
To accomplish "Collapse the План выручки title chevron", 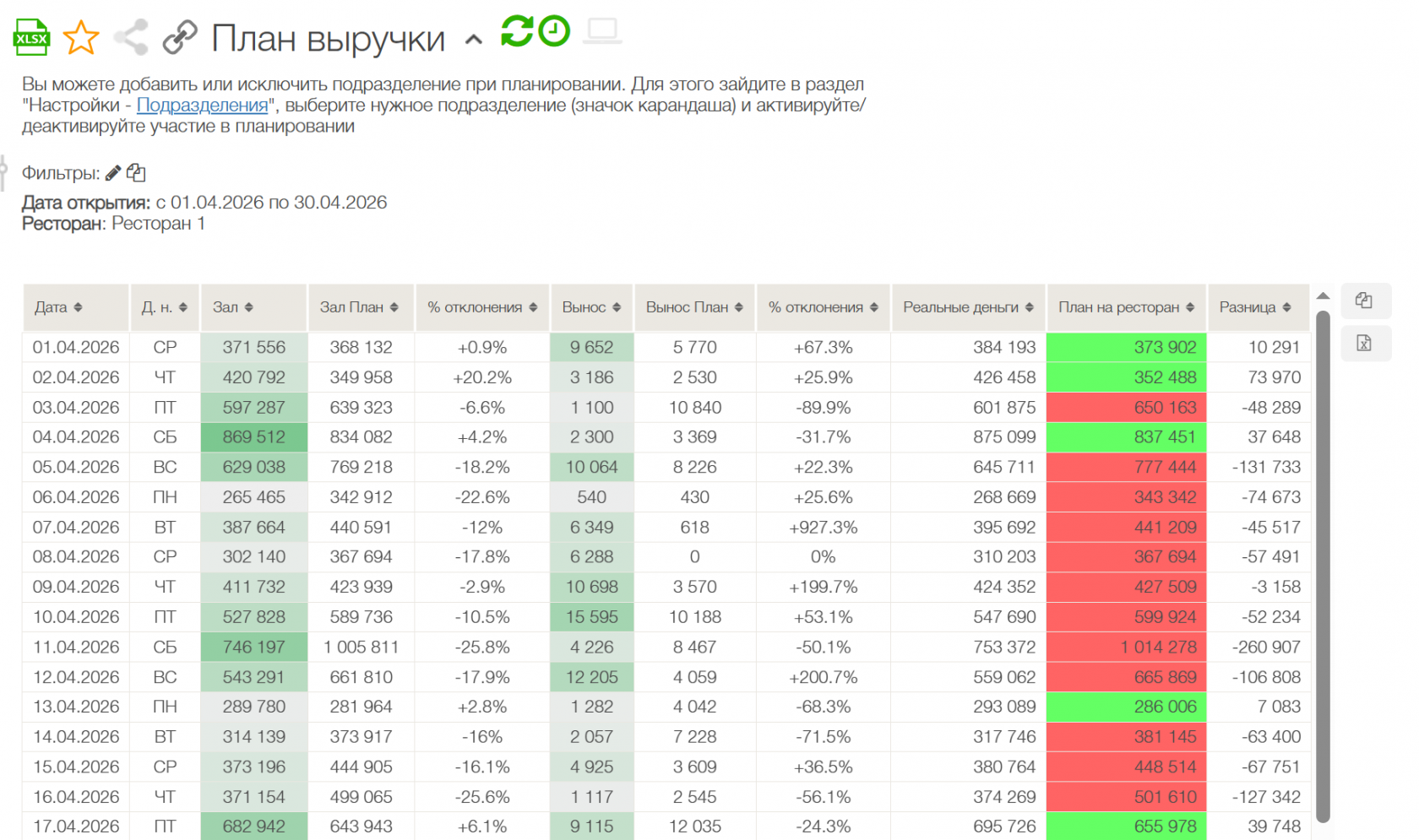I will click(x=474, y=39).
